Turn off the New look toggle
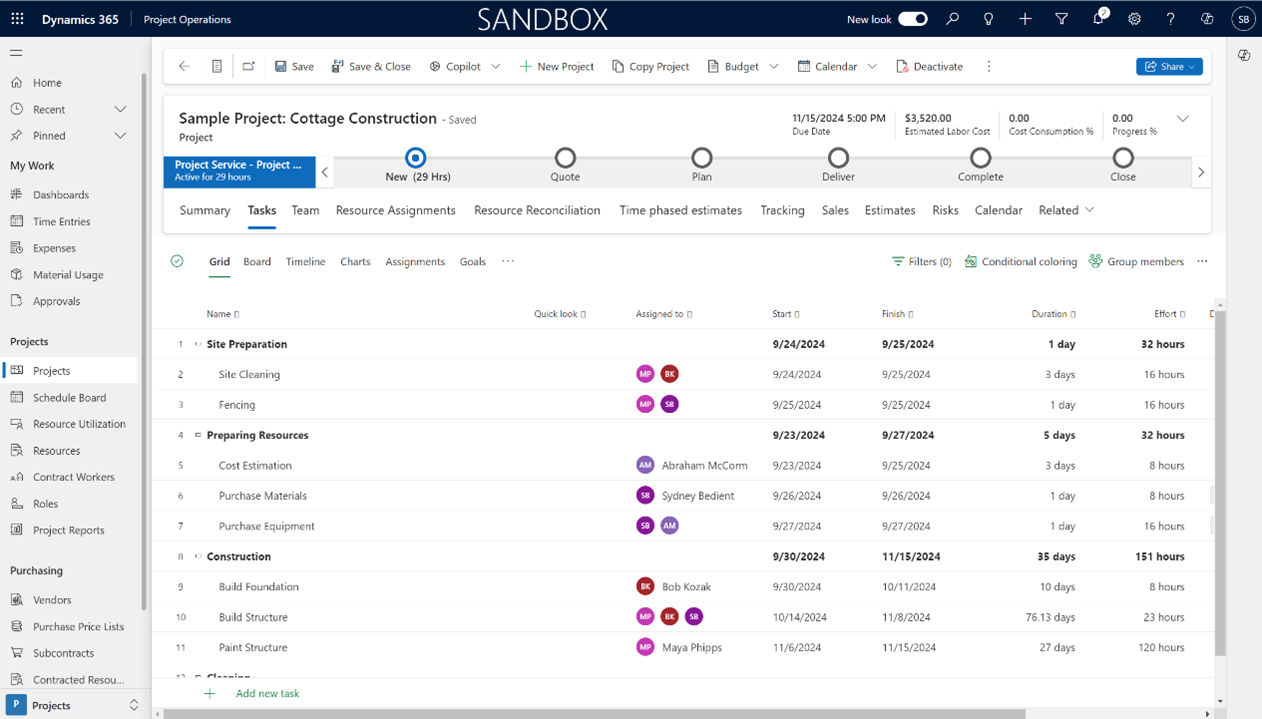Image resolution: width=1262 pixels, height=719 pixels. [x=912, y=19]
